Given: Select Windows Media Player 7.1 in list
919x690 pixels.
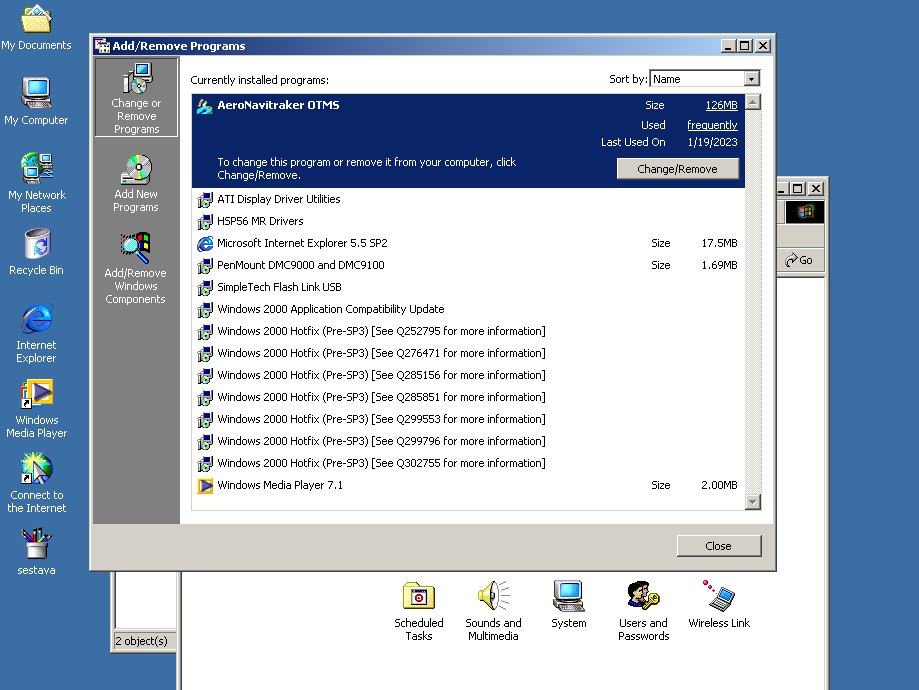Looking at the screenshot, I should pyautogui.click(x=280, y=485).
